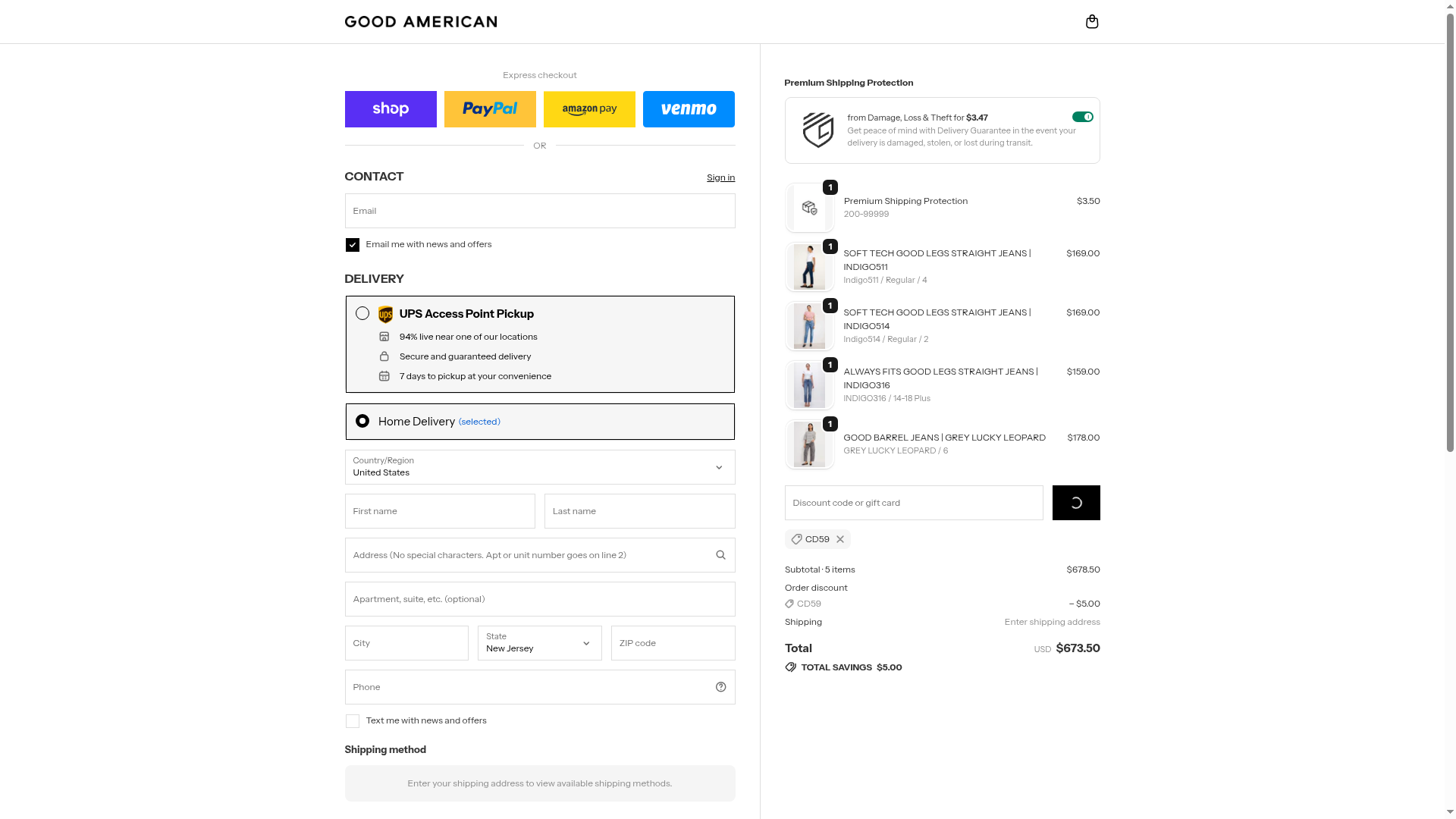Uncheck Email me with news and offers
Image resolution: width=1456 pixels, height=819 pixels.
[x=353, y=245]
